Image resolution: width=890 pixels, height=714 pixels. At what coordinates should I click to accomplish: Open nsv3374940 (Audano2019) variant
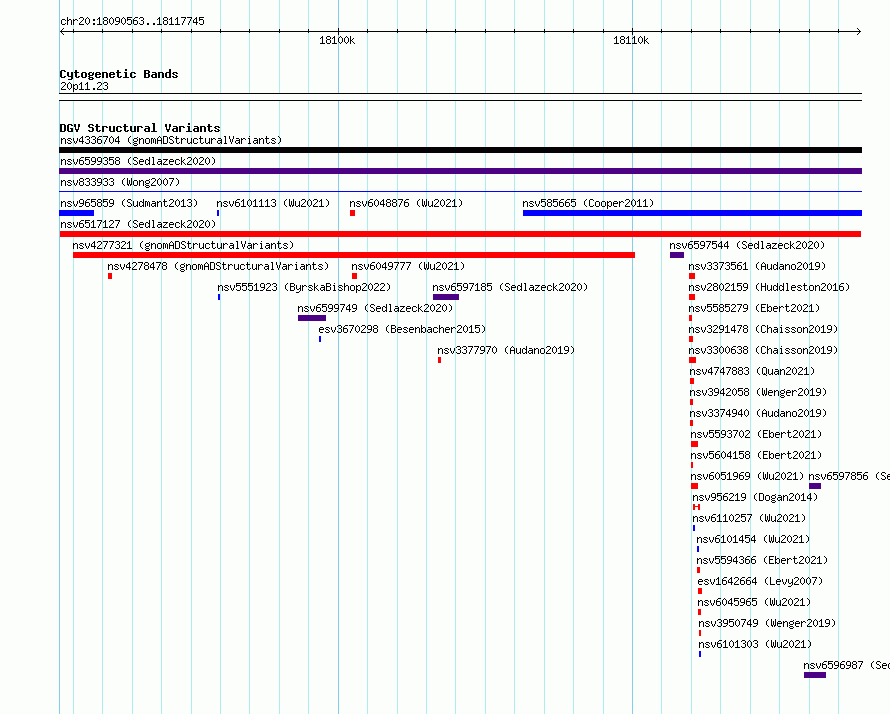(758, 413)
